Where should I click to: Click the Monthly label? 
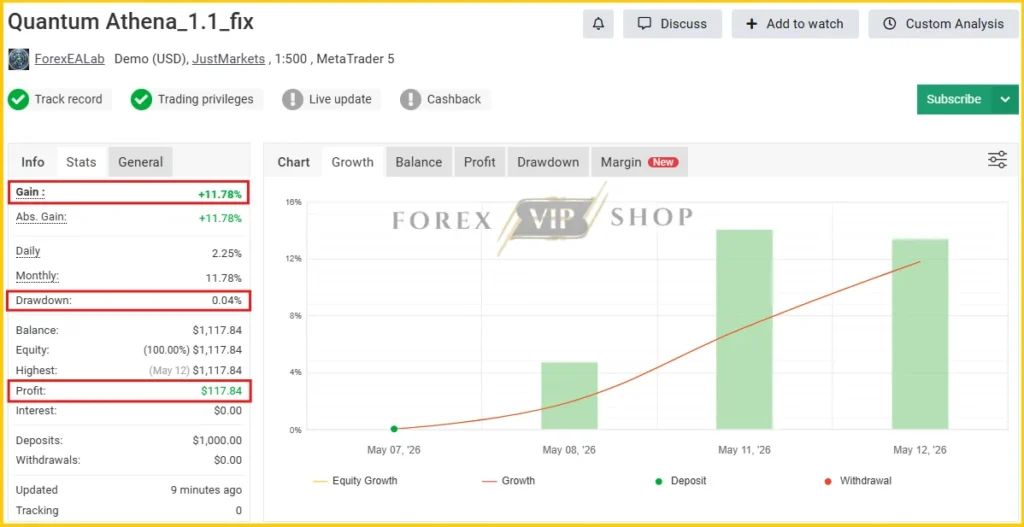click(x=37, y=276)
